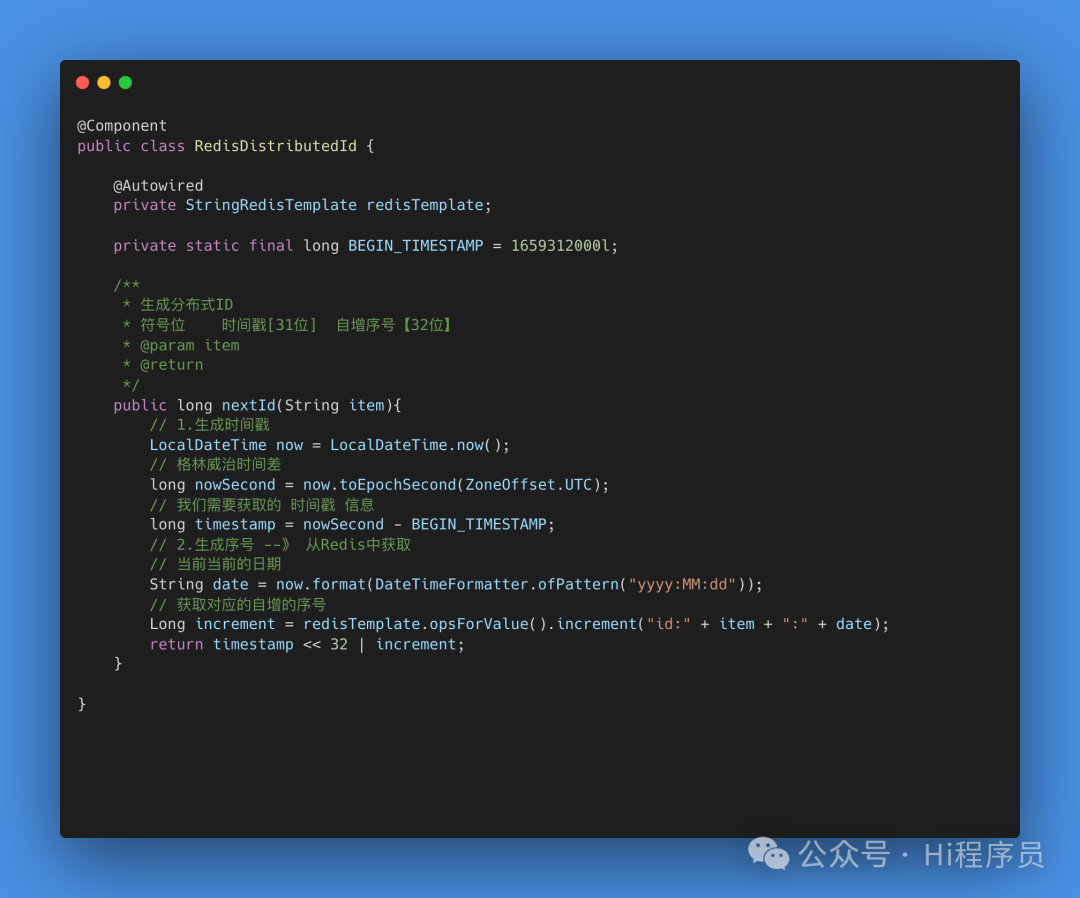Viewport: 1080px width, 898px height.
Task: Click ZoneOffset.UTC argument
Action: [x=528, y=485]
